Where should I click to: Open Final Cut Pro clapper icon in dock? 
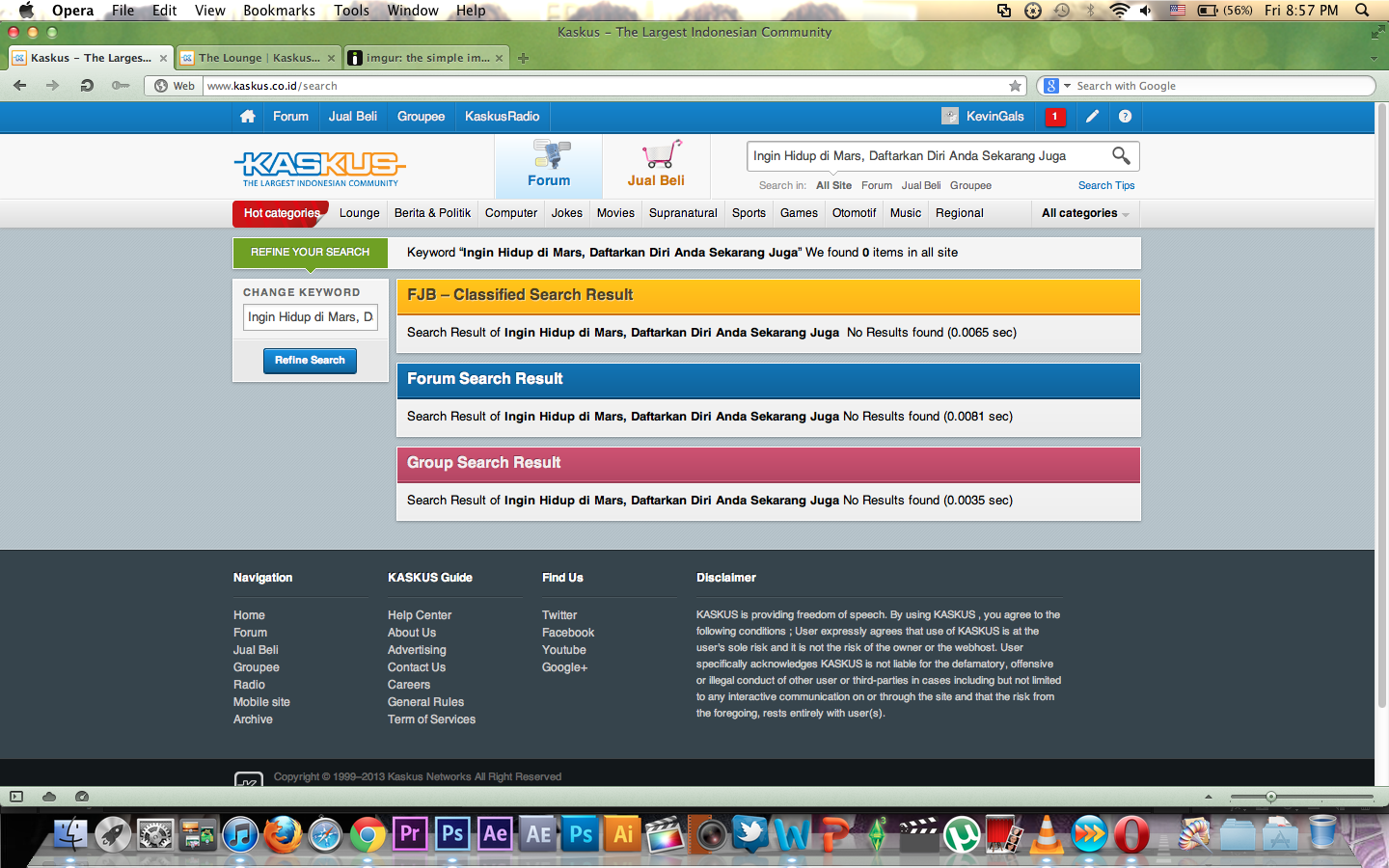(665, 834)
